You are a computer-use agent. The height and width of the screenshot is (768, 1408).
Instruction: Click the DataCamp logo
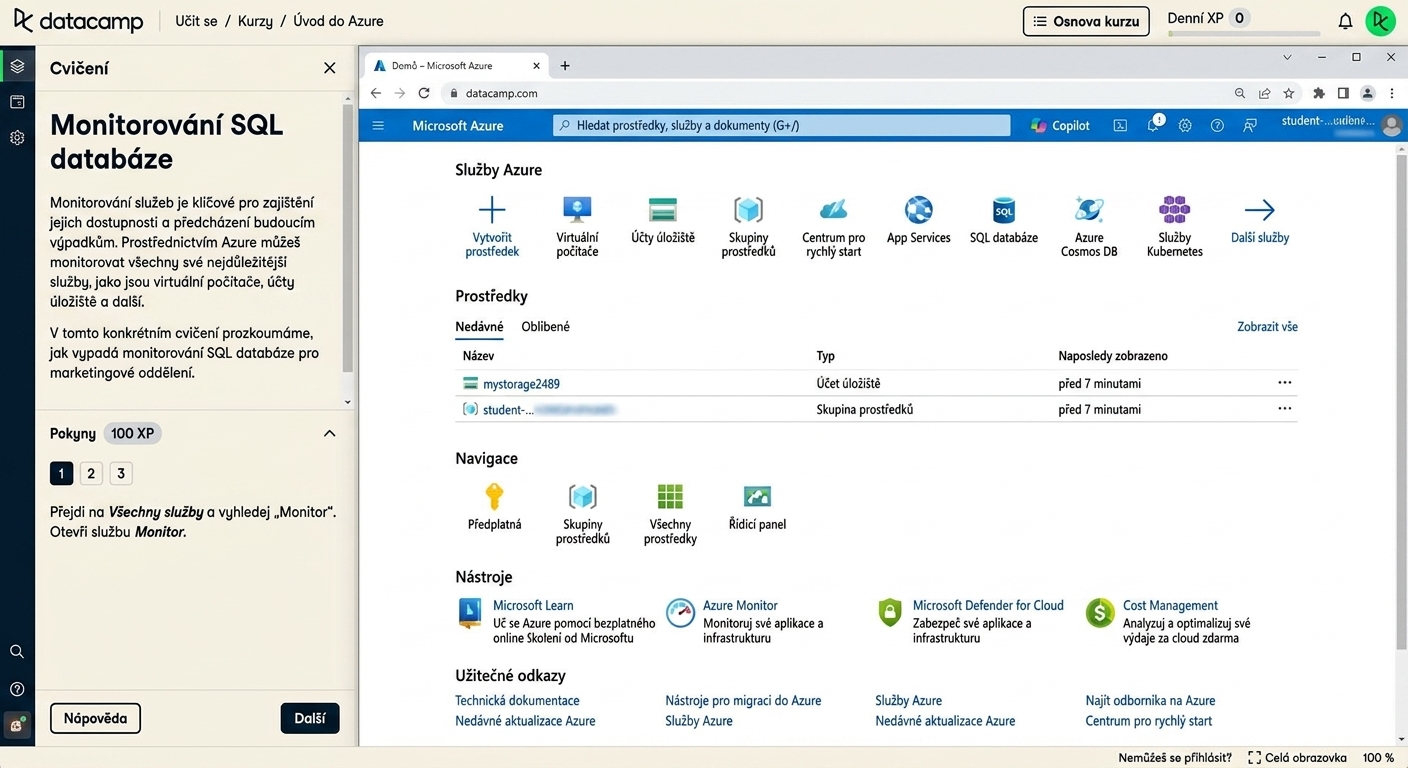(78, 21)
